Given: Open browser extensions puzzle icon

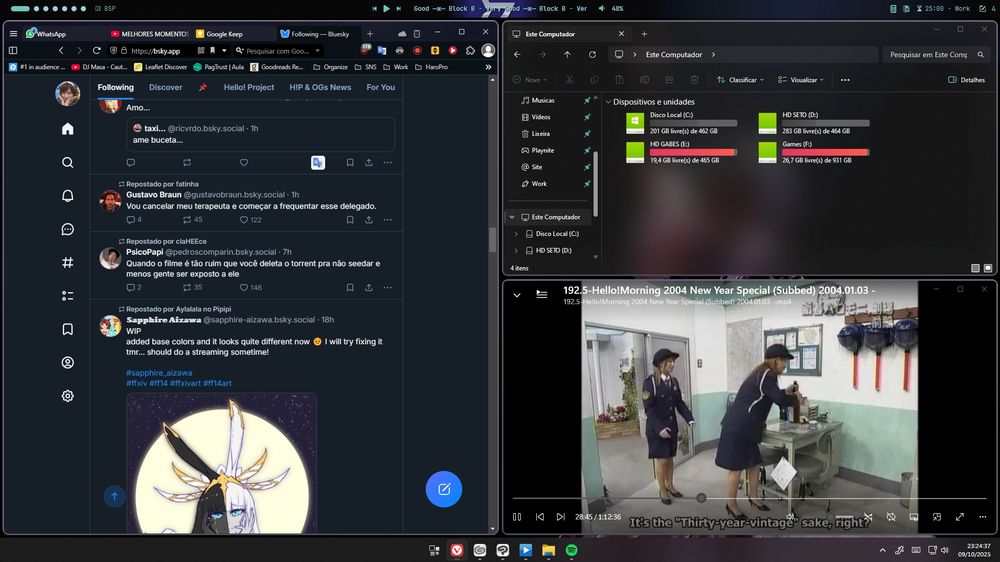Looking at the screenshot, I should coord(471,50).
